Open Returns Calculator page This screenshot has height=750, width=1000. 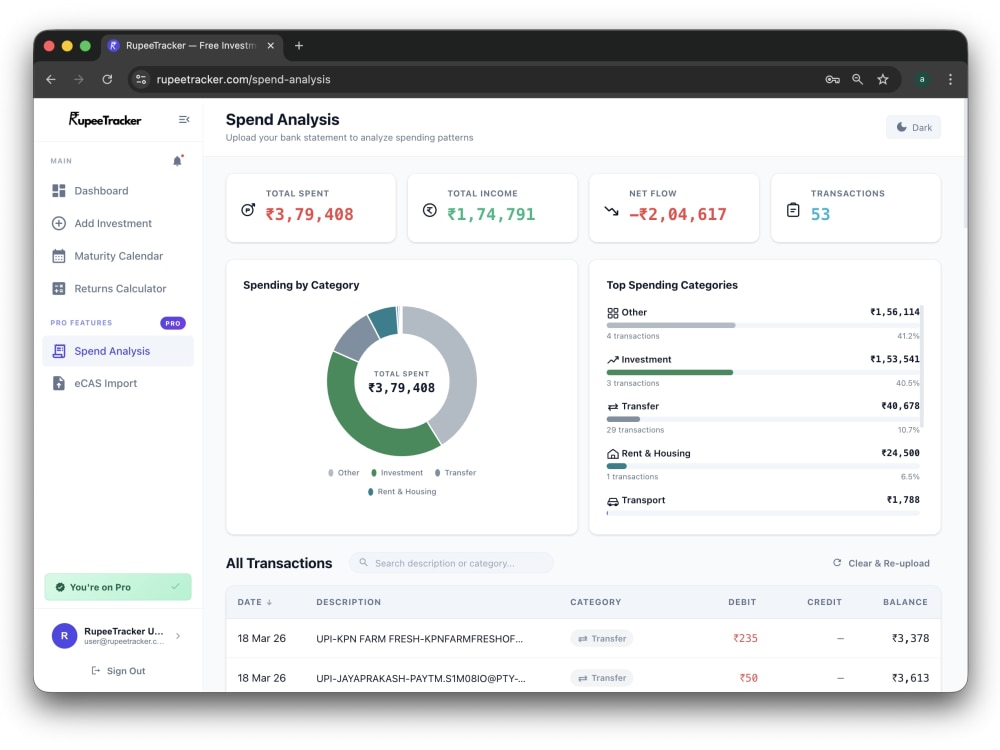click(118, 288)
